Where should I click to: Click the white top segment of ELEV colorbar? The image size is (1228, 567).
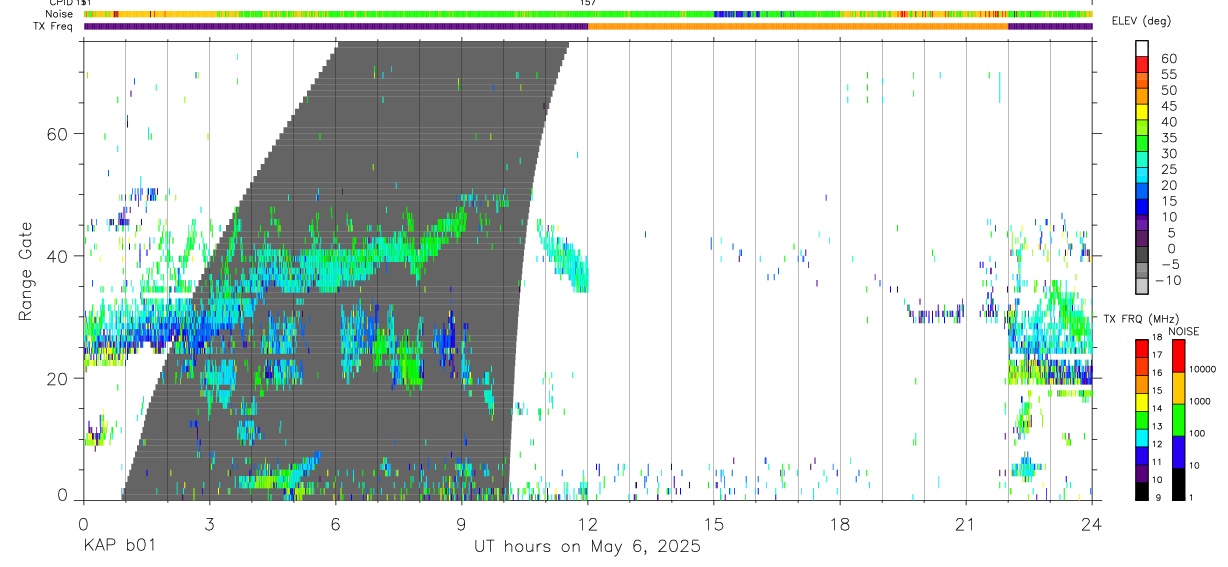click(1142, 48)
